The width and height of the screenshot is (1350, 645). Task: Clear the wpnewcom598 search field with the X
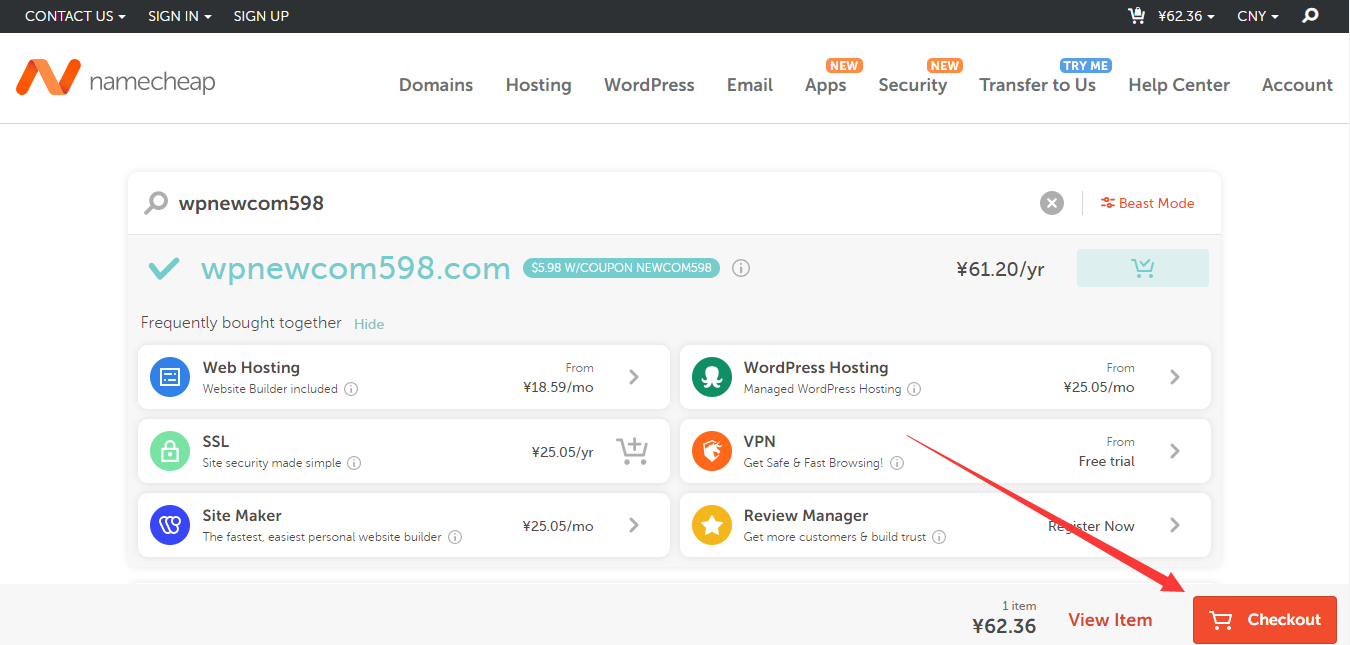click(1051, 202)
